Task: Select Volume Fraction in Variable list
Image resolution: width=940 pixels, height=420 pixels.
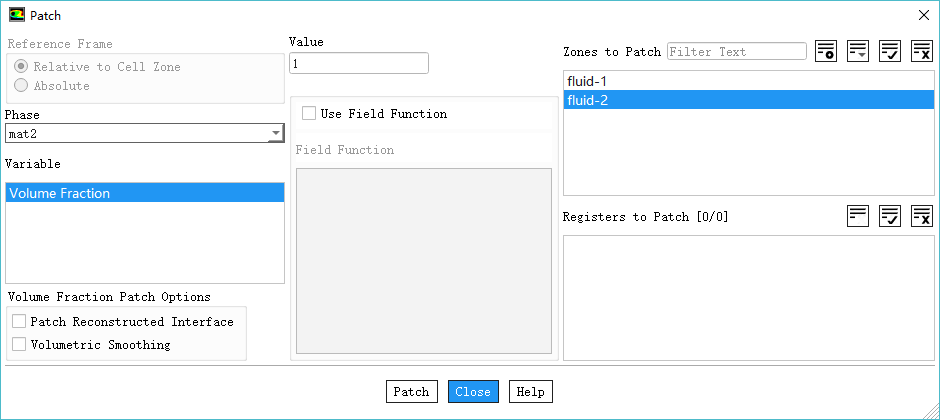Action: tap(144, 193)
